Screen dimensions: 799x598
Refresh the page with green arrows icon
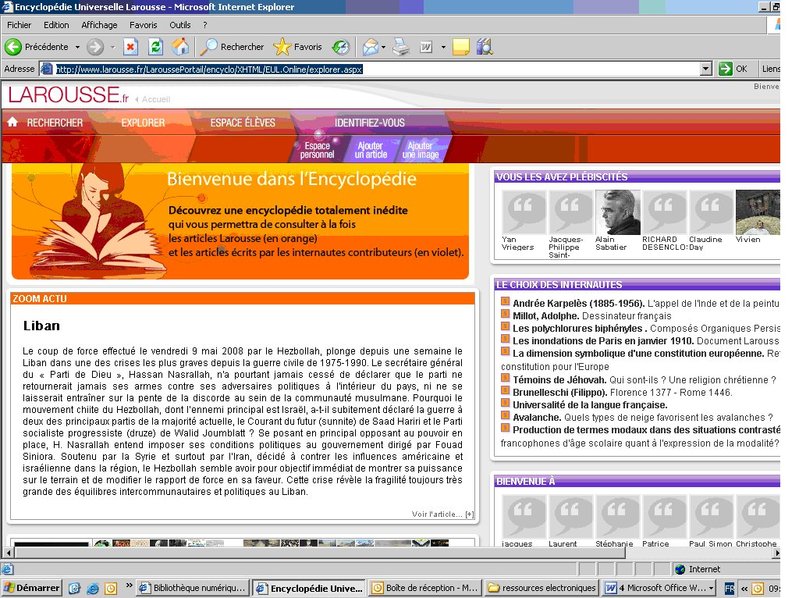[x=155, y=47]
